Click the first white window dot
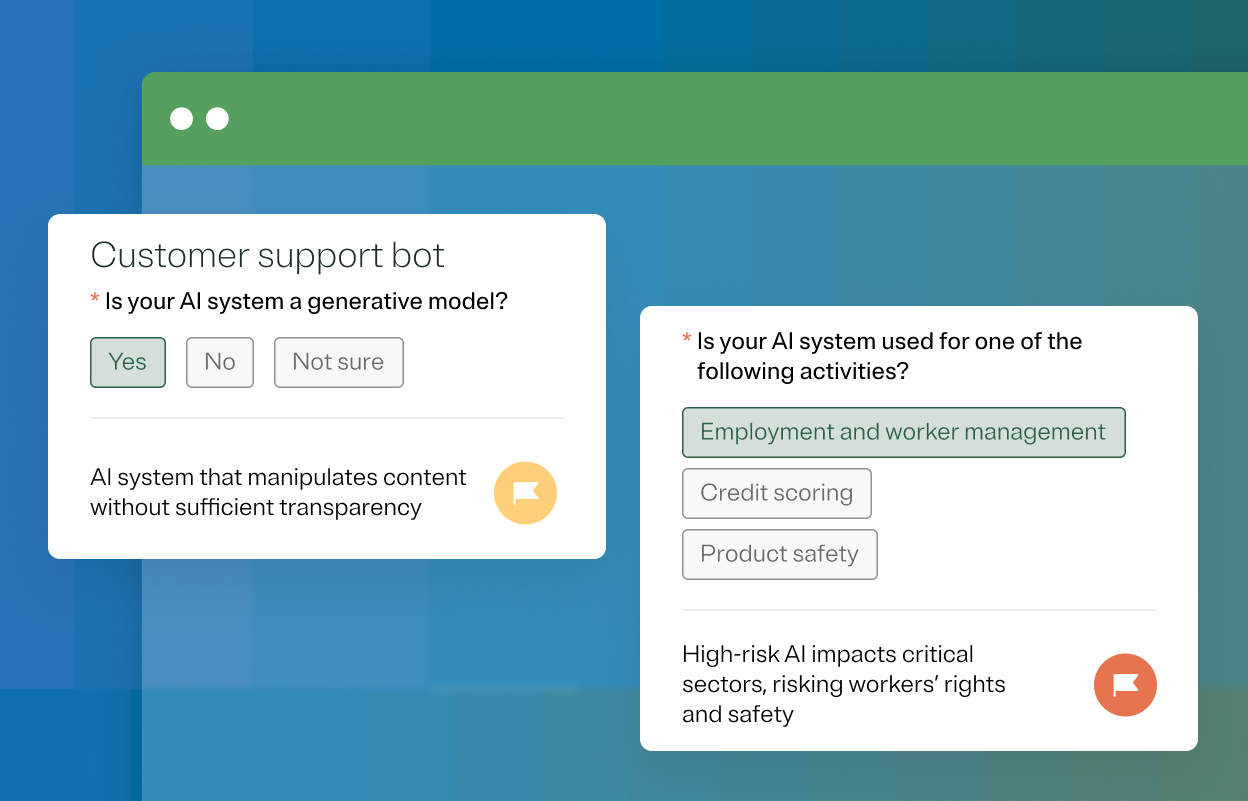 pyautogui.click(x=181, y=119)
